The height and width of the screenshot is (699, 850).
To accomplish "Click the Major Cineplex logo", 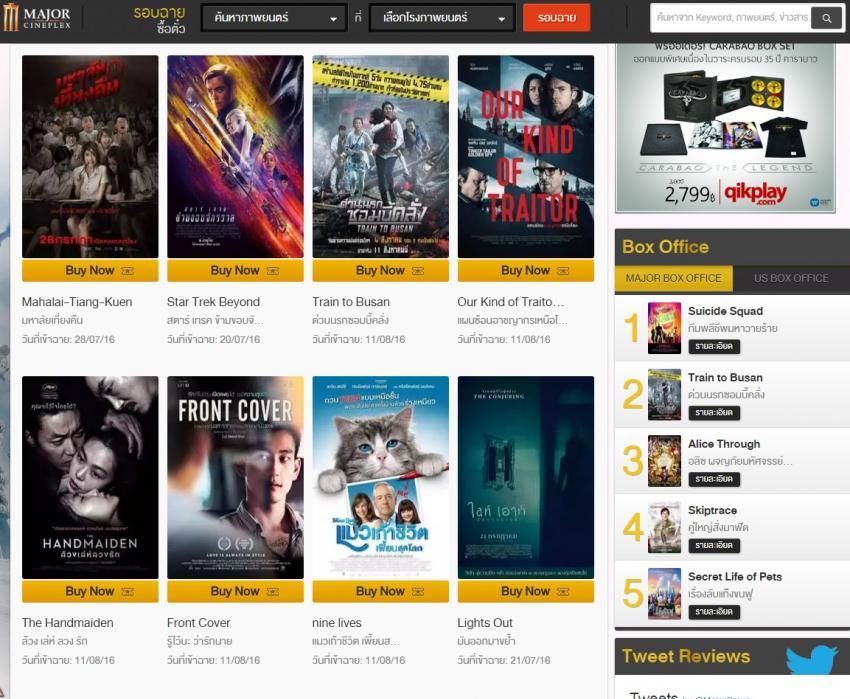I will 37,18.
